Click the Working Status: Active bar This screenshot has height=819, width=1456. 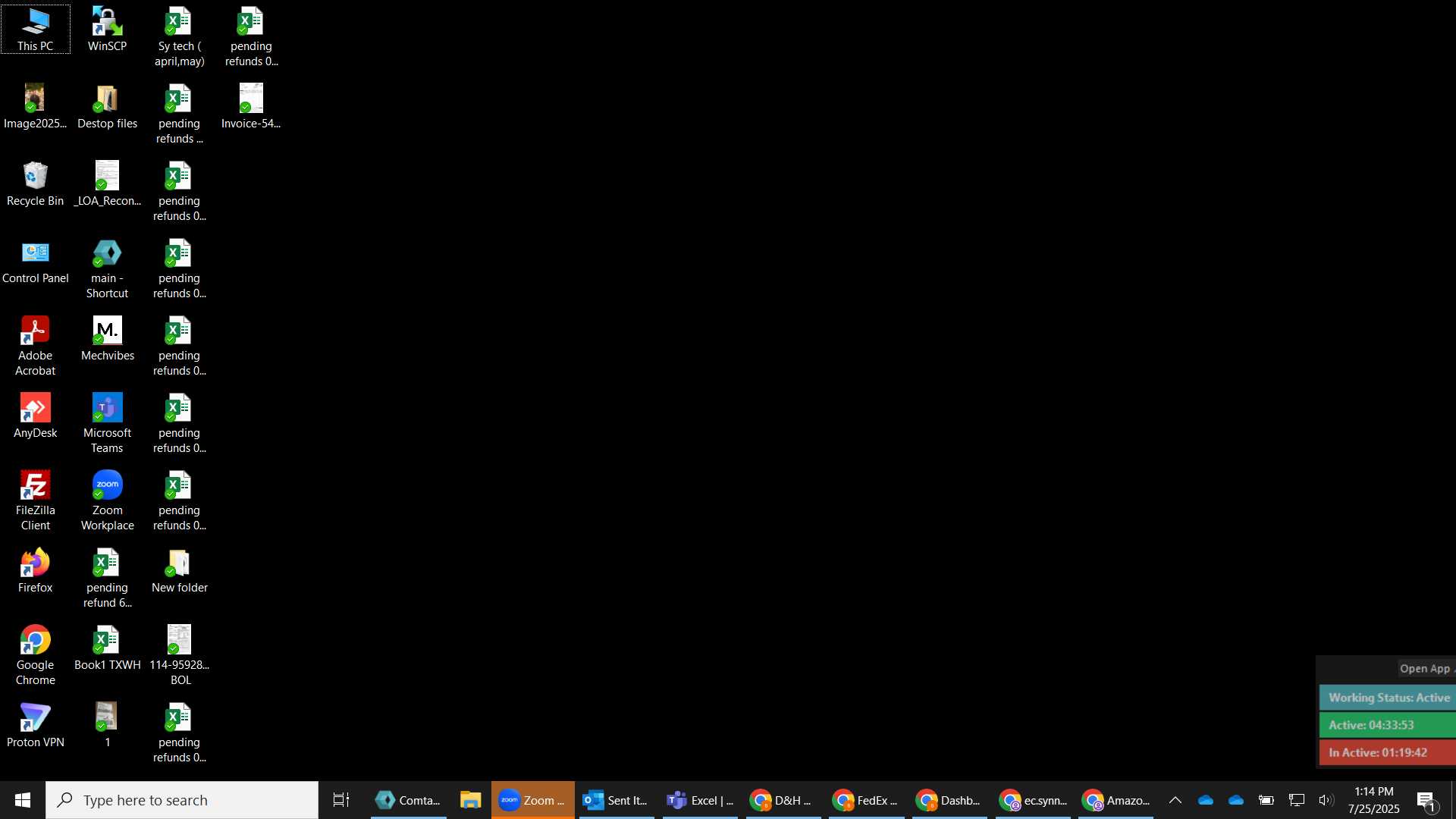[x=1388, y=698]
